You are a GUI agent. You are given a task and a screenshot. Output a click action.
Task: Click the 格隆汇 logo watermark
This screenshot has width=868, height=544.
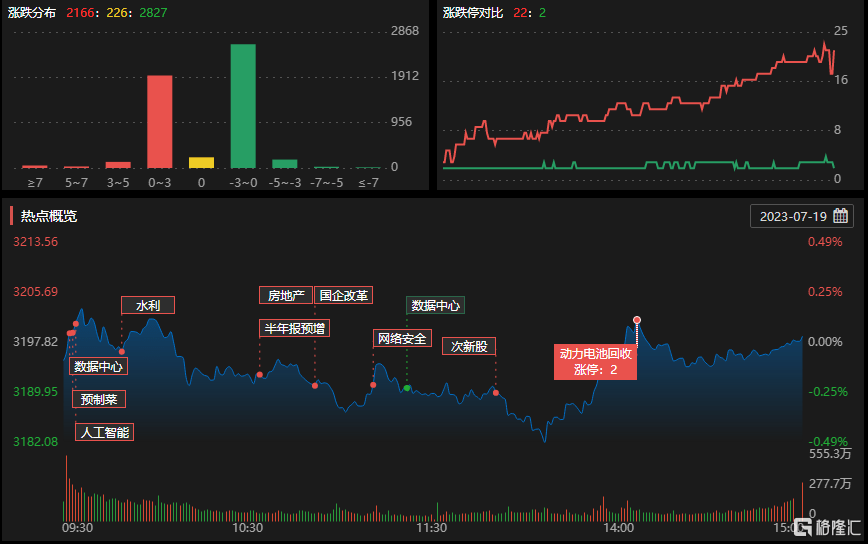pyautogui.click(x=826, y=527)
